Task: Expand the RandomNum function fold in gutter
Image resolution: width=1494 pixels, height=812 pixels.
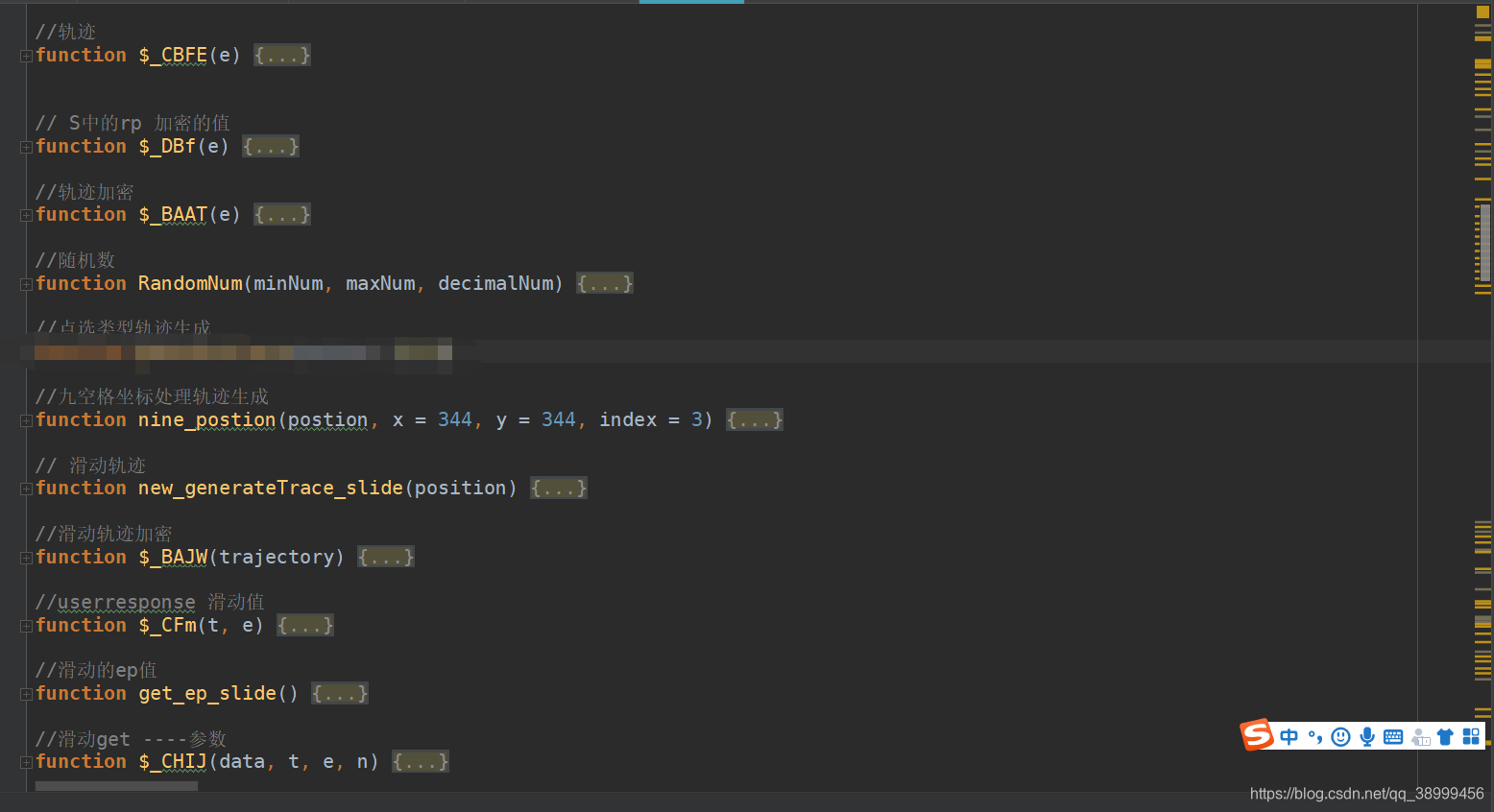Action: pos(27,284)
